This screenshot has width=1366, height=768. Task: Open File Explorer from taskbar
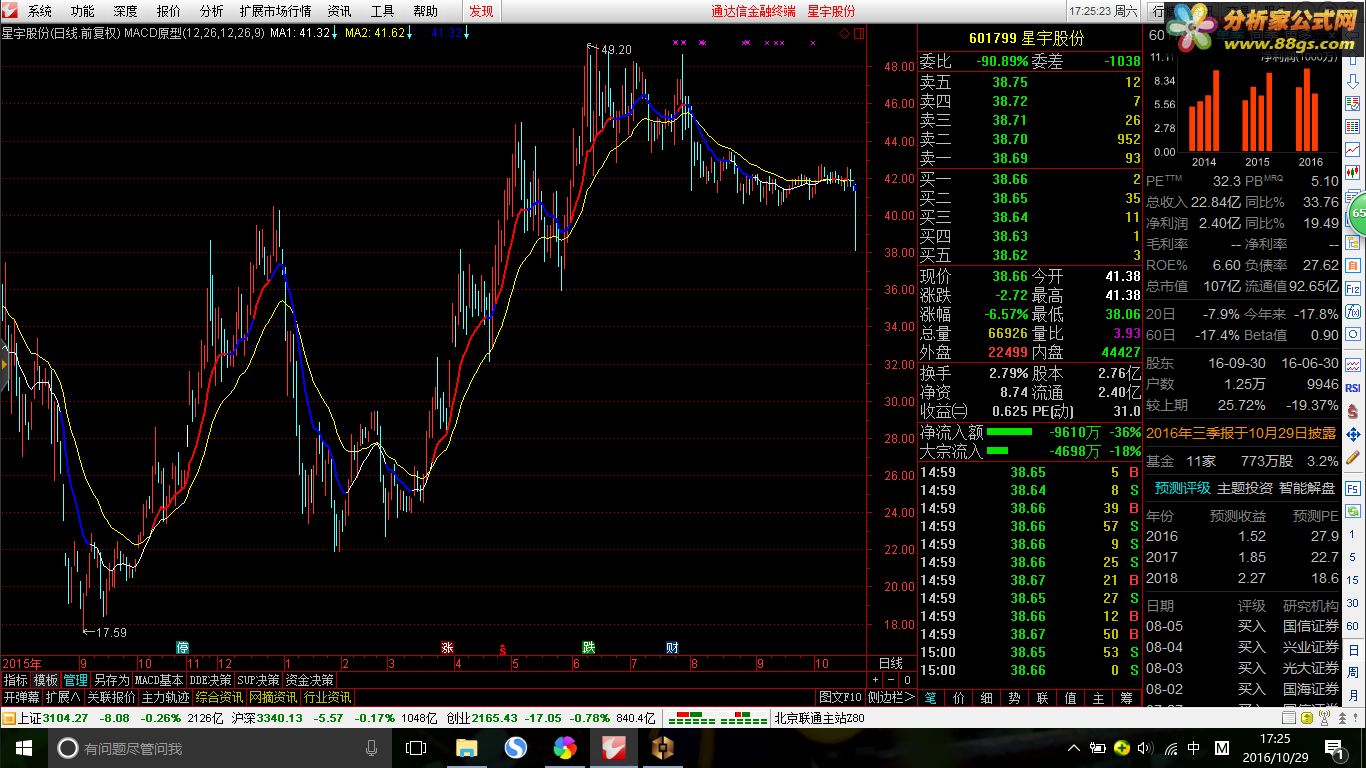tap(466, 748)
